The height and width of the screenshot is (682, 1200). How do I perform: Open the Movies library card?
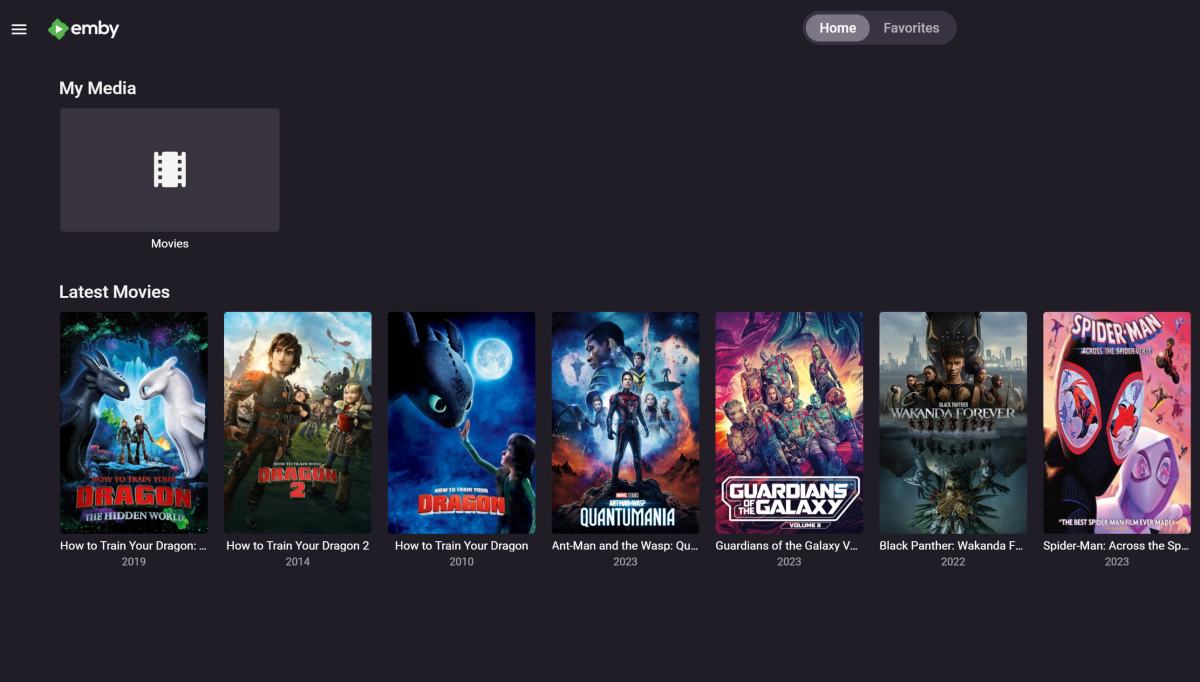click(x=170, y=170)
